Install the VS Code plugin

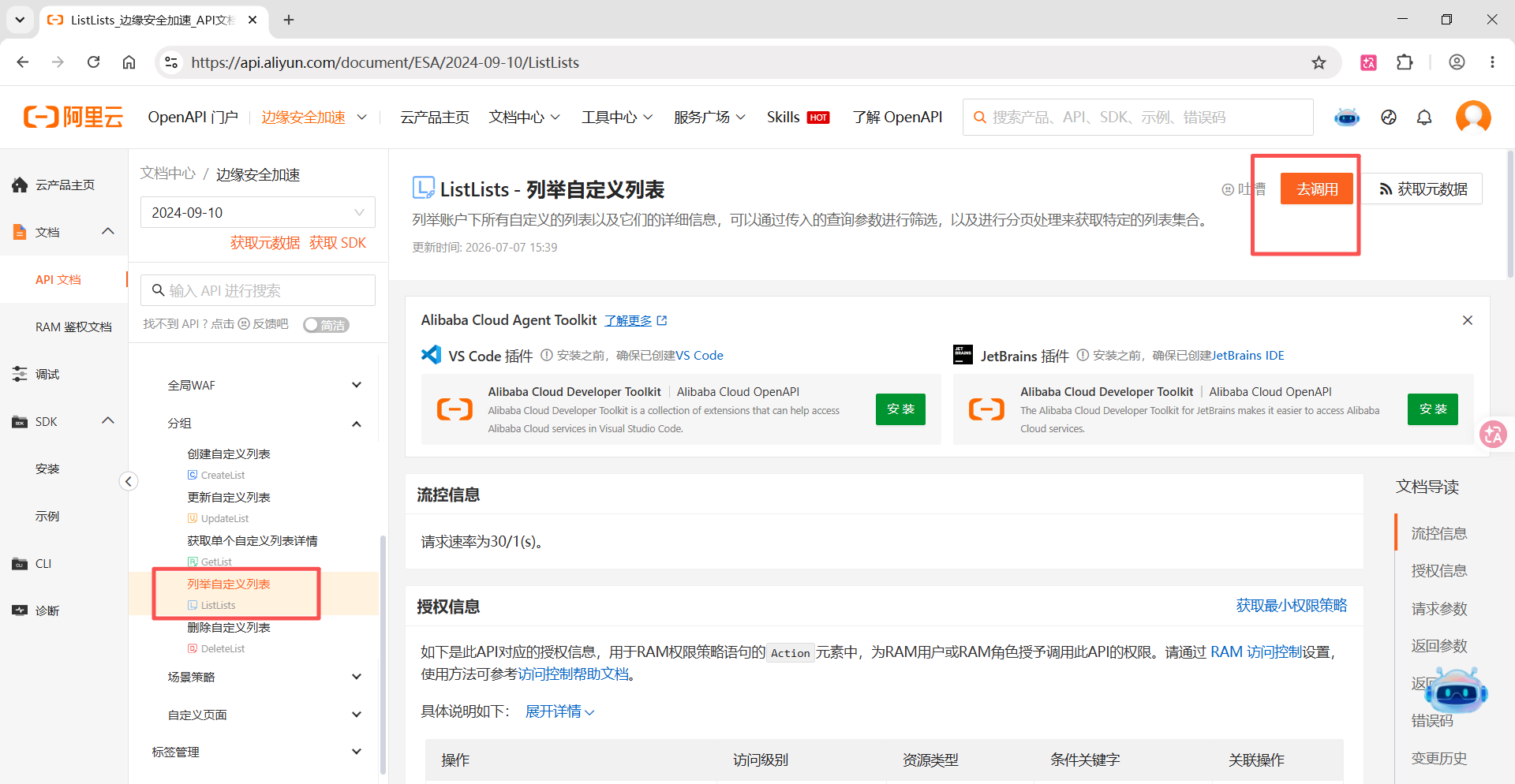point(900,409)
